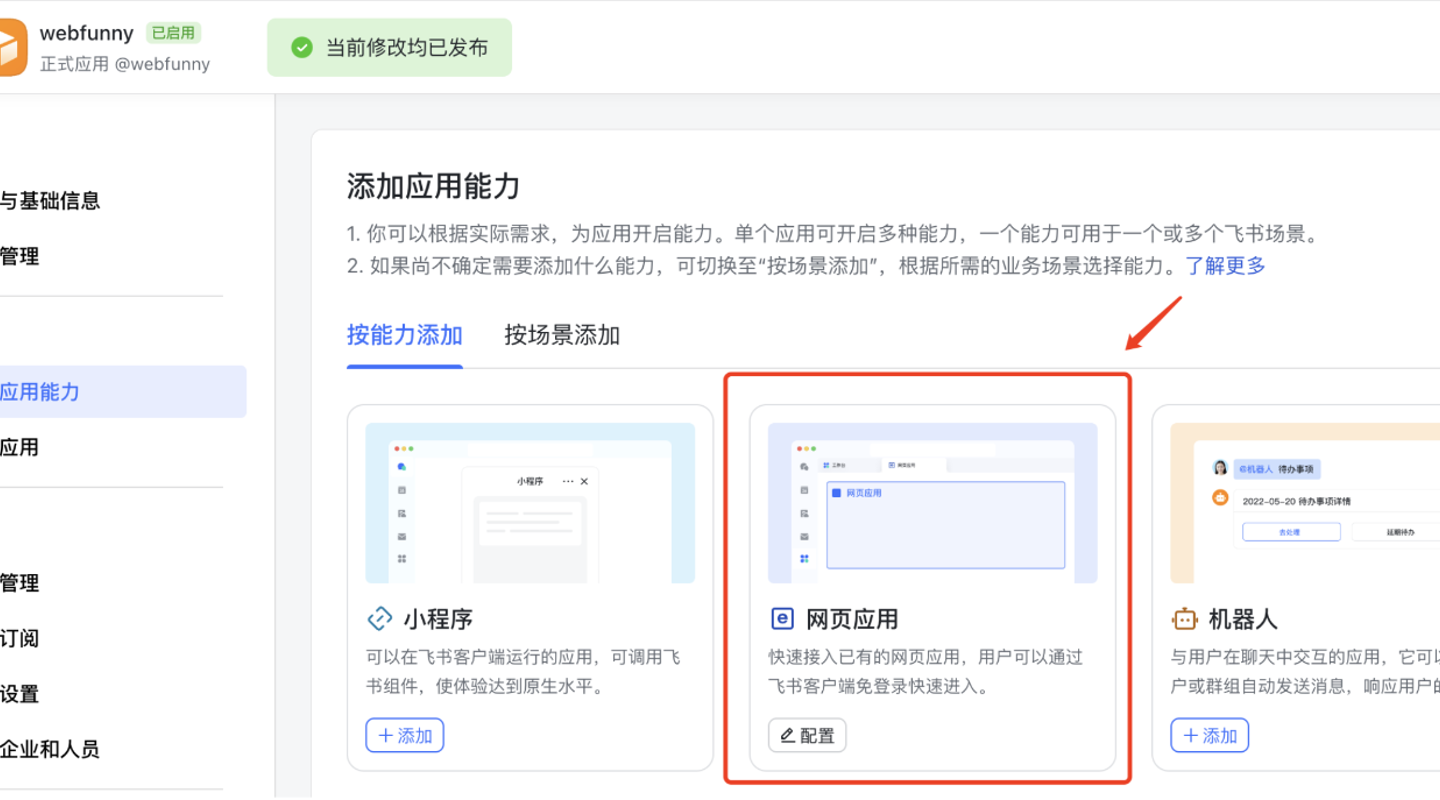Viewport: 1440px width, 800px height.
Task: Click the 添加应用能力 heading
Action: click(434, 186)
